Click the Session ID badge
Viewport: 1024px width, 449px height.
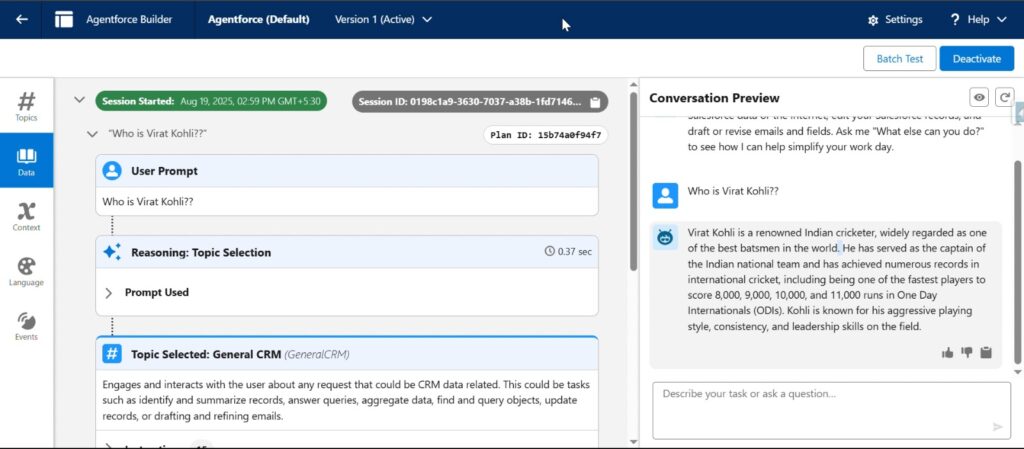[x=479, y=102]
